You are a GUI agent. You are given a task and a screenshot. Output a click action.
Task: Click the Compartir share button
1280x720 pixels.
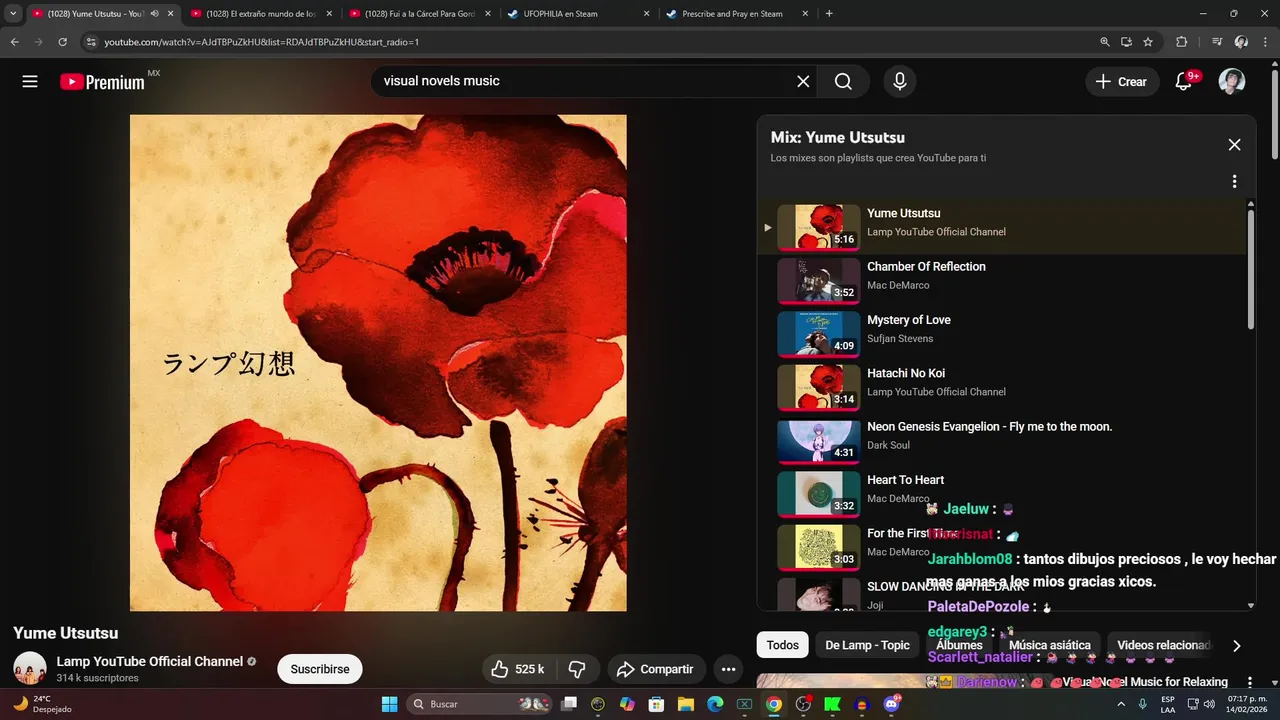pyautogui.click(x=655, y=669)
